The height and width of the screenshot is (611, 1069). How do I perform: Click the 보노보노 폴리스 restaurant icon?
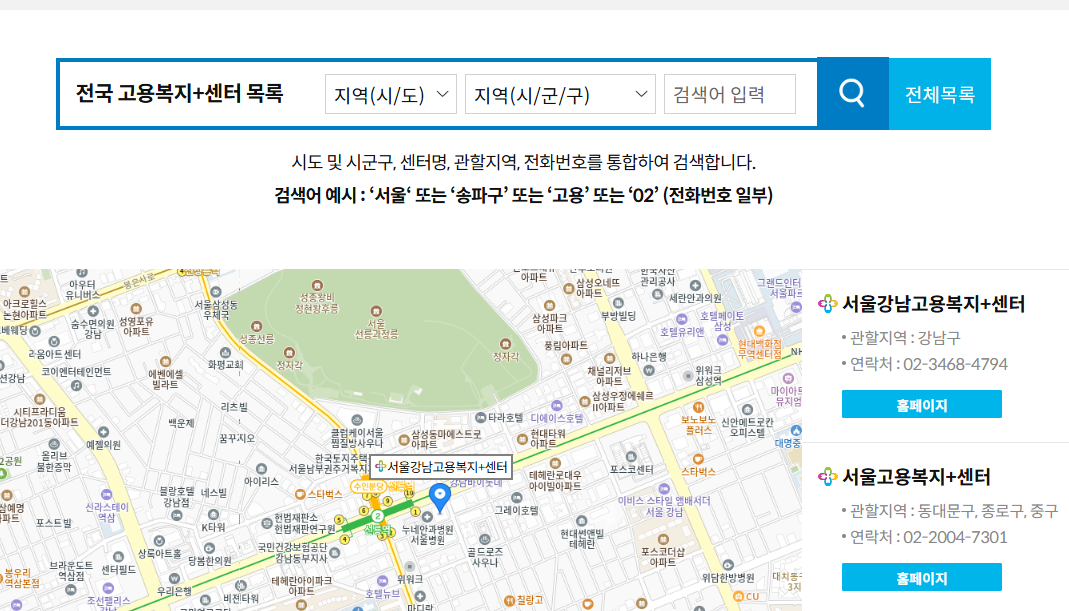click(698, 407)
